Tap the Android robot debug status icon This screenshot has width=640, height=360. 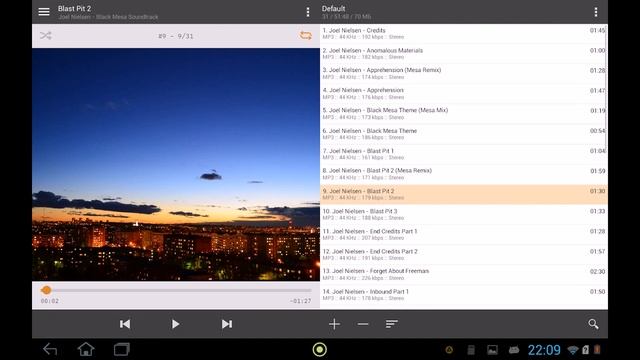point(514,350)
